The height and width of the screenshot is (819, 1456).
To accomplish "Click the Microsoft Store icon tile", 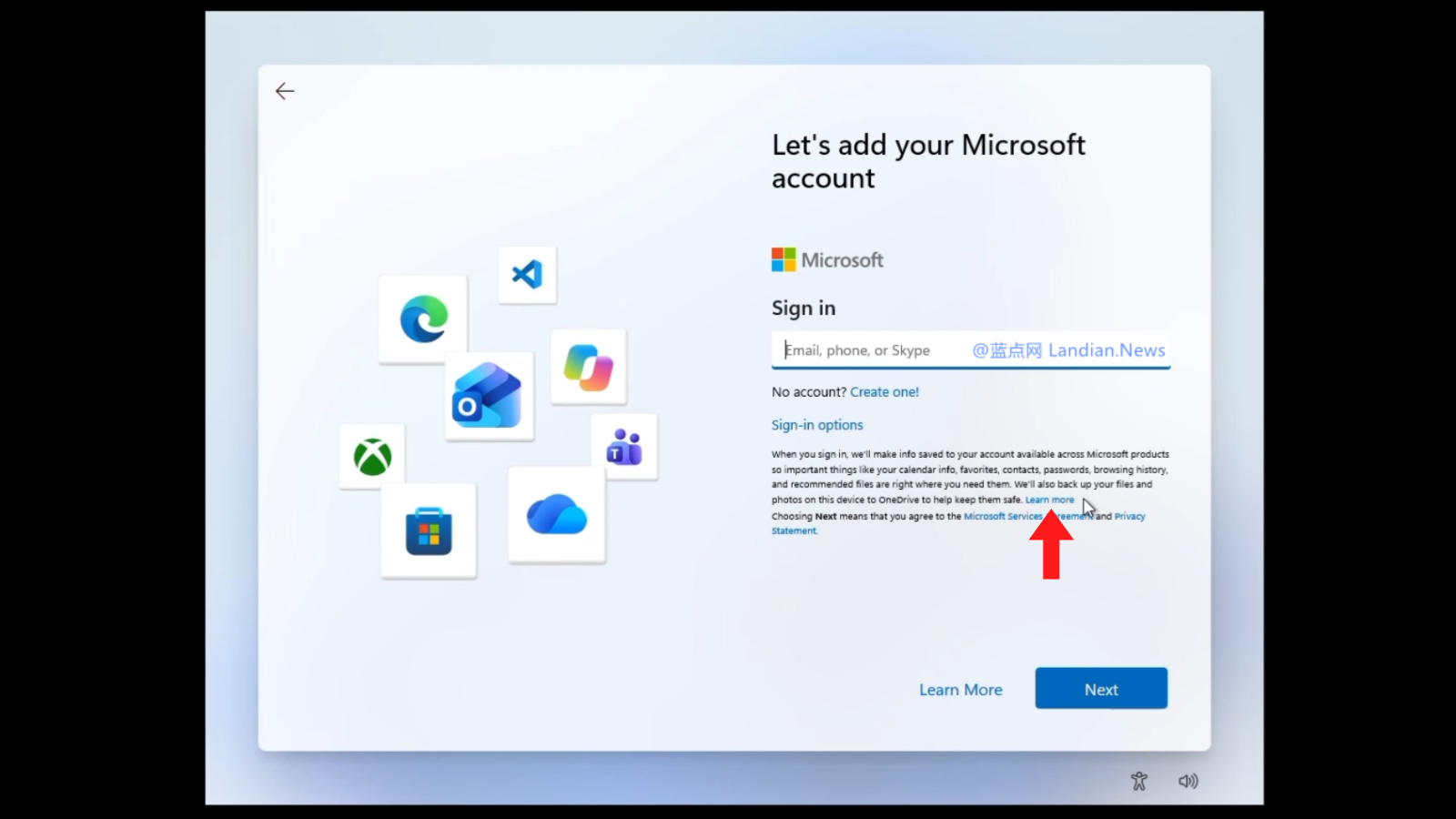I will [429, 531].
